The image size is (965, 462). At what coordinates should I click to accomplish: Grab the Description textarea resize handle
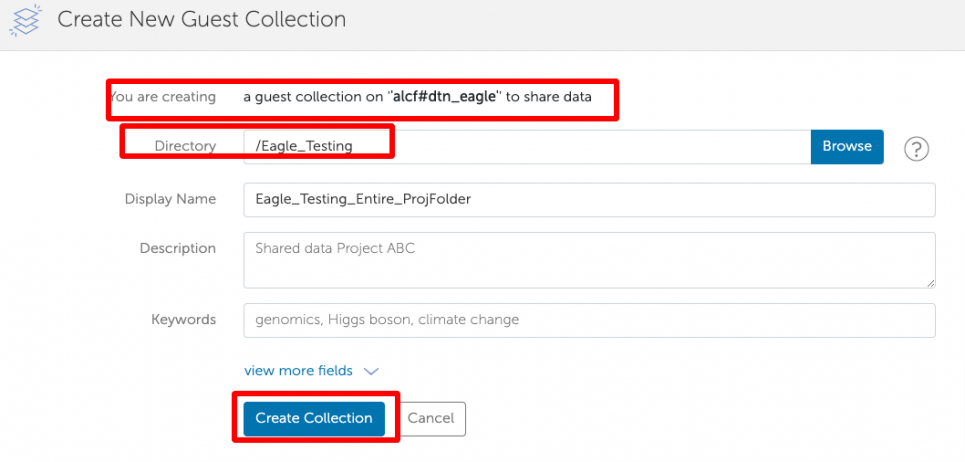[x=930, y=283]
